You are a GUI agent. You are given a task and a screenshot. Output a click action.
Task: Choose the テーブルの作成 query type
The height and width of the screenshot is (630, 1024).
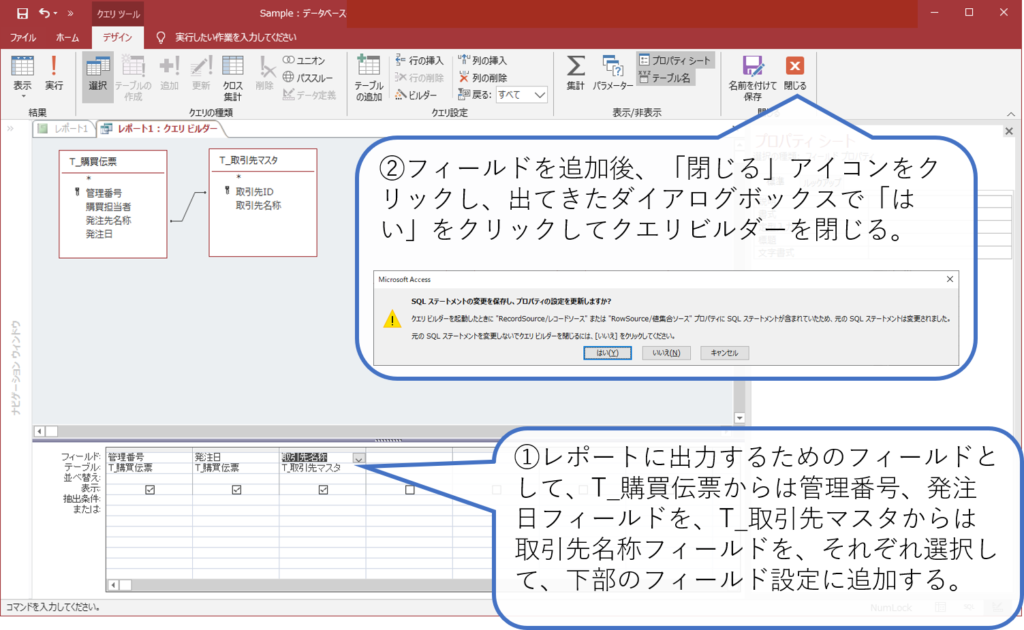tap(133, 77)
